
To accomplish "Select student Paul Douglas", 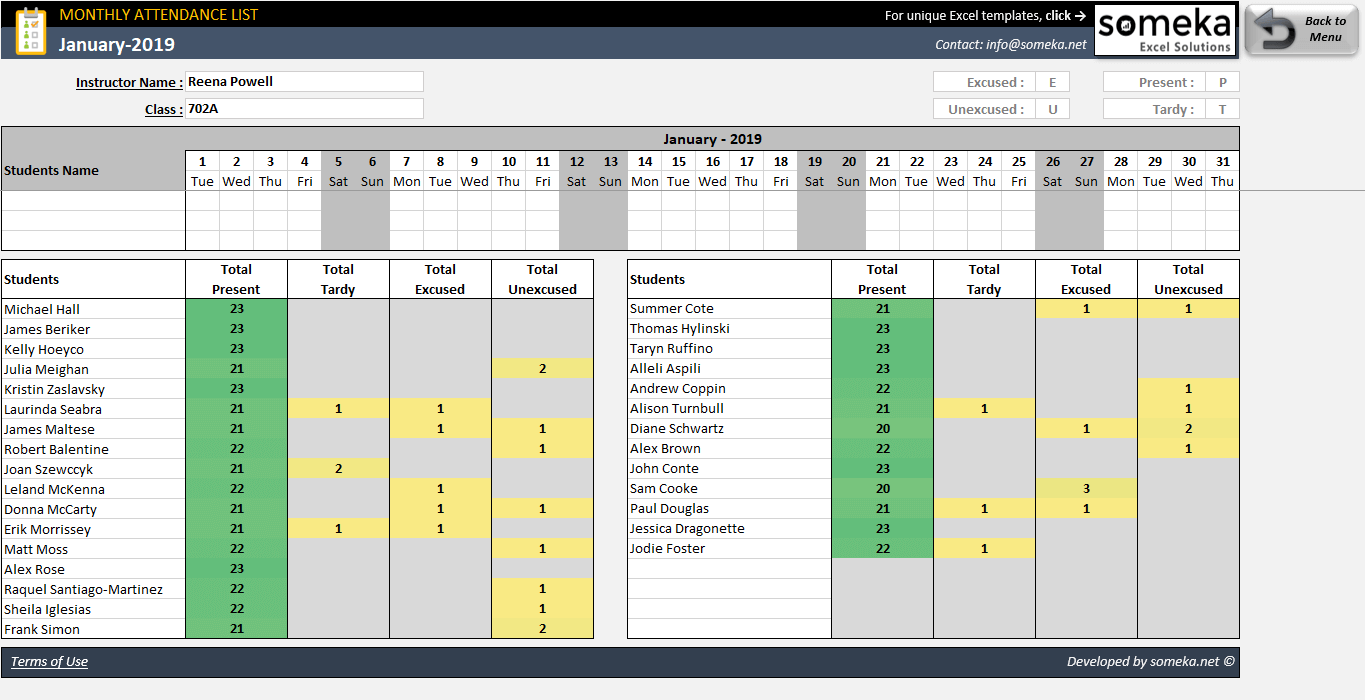I will point(729,508).
